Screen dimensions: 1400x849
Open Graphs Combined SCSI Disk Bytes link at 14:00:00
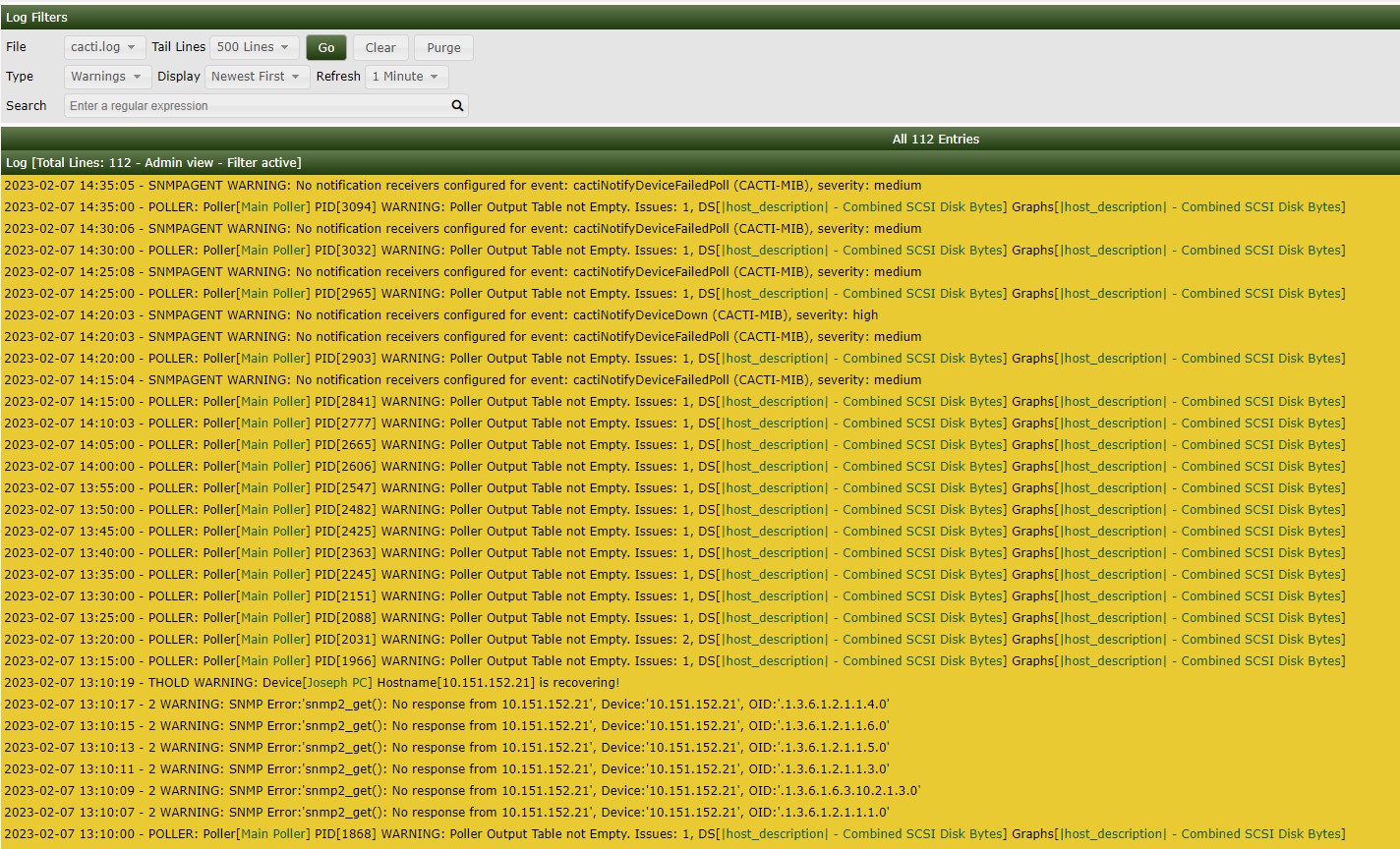tap(1201, 467)
